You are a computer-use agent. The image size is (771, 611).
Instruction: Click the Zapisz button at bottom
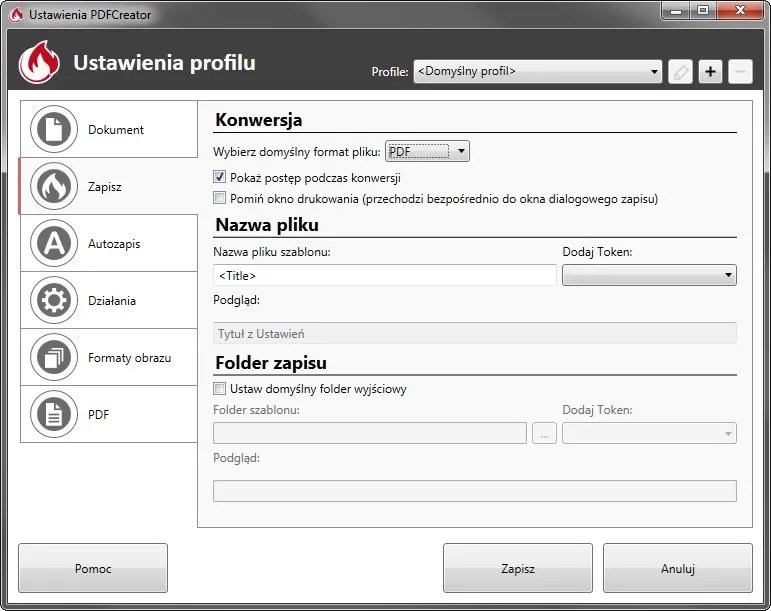coord(518,568)
